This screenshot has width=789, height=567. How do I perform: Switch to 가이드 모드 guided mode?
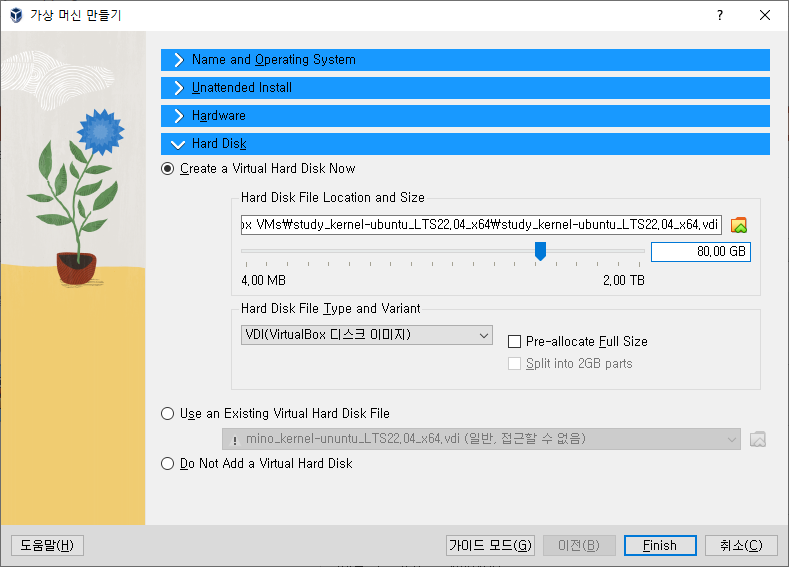coord(490,545)
